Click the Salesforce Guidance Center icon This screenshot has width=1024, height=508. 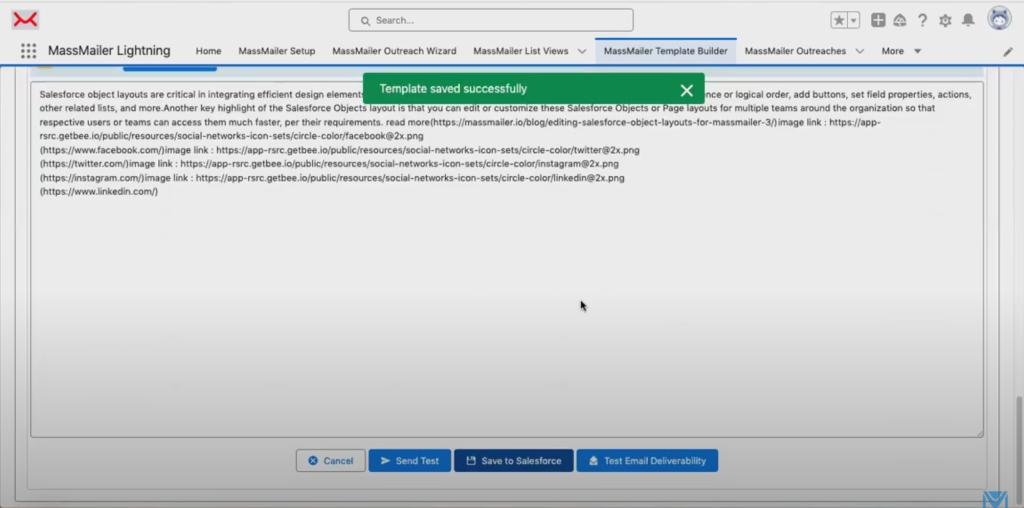[900, 20]
